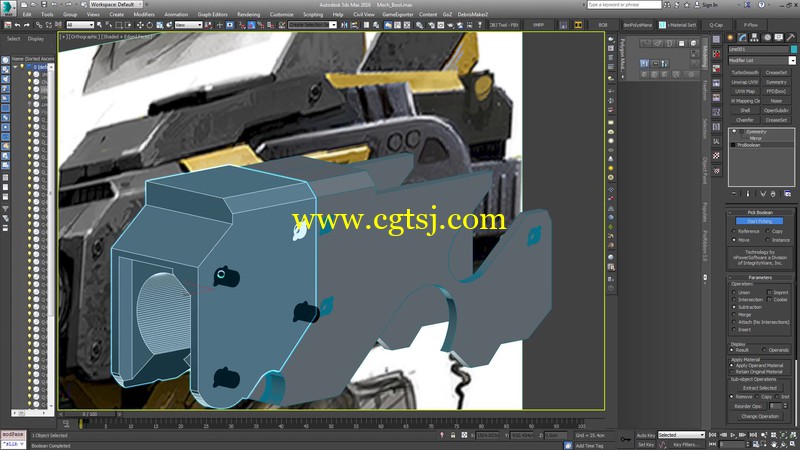Open the Modifiers menu

(x=144, y=14)
